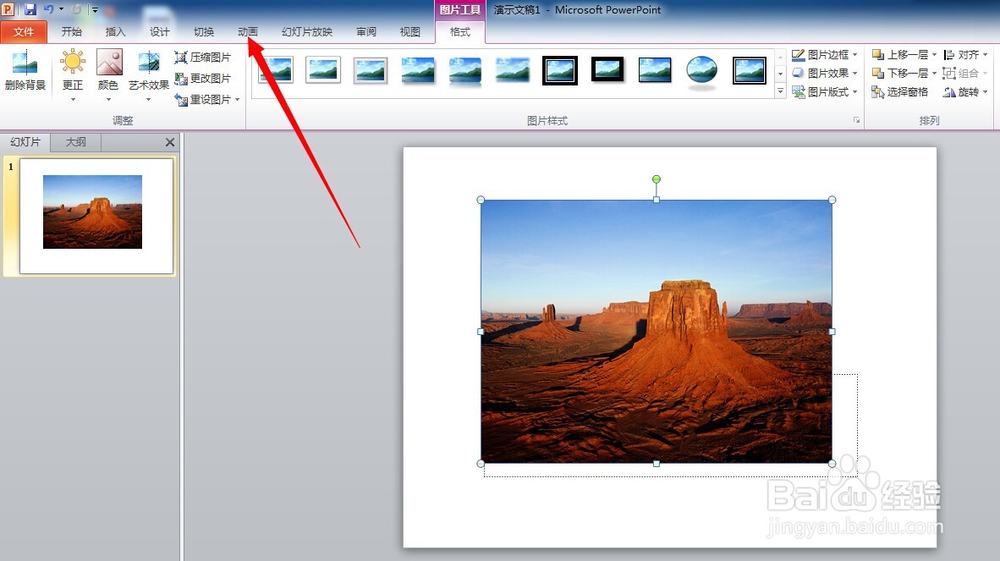Expand the Reset Picture dropdown arrow

click(x=237, y=99)
